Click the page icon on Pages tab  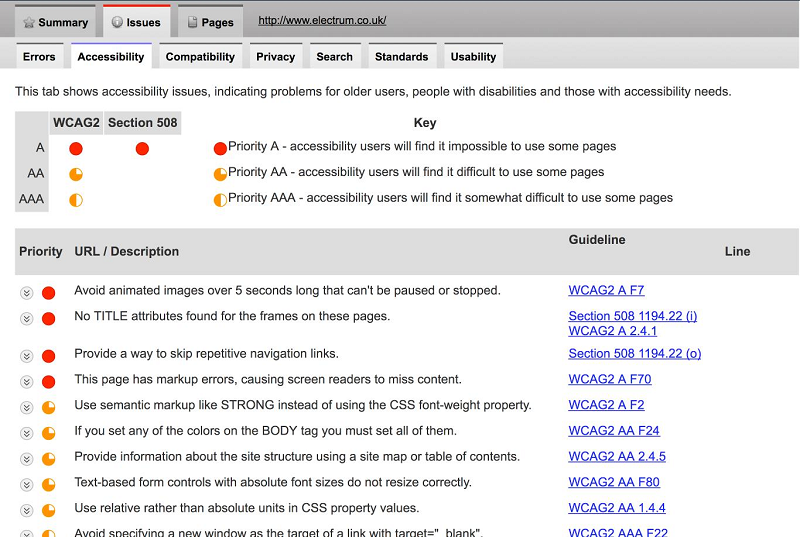192,22
